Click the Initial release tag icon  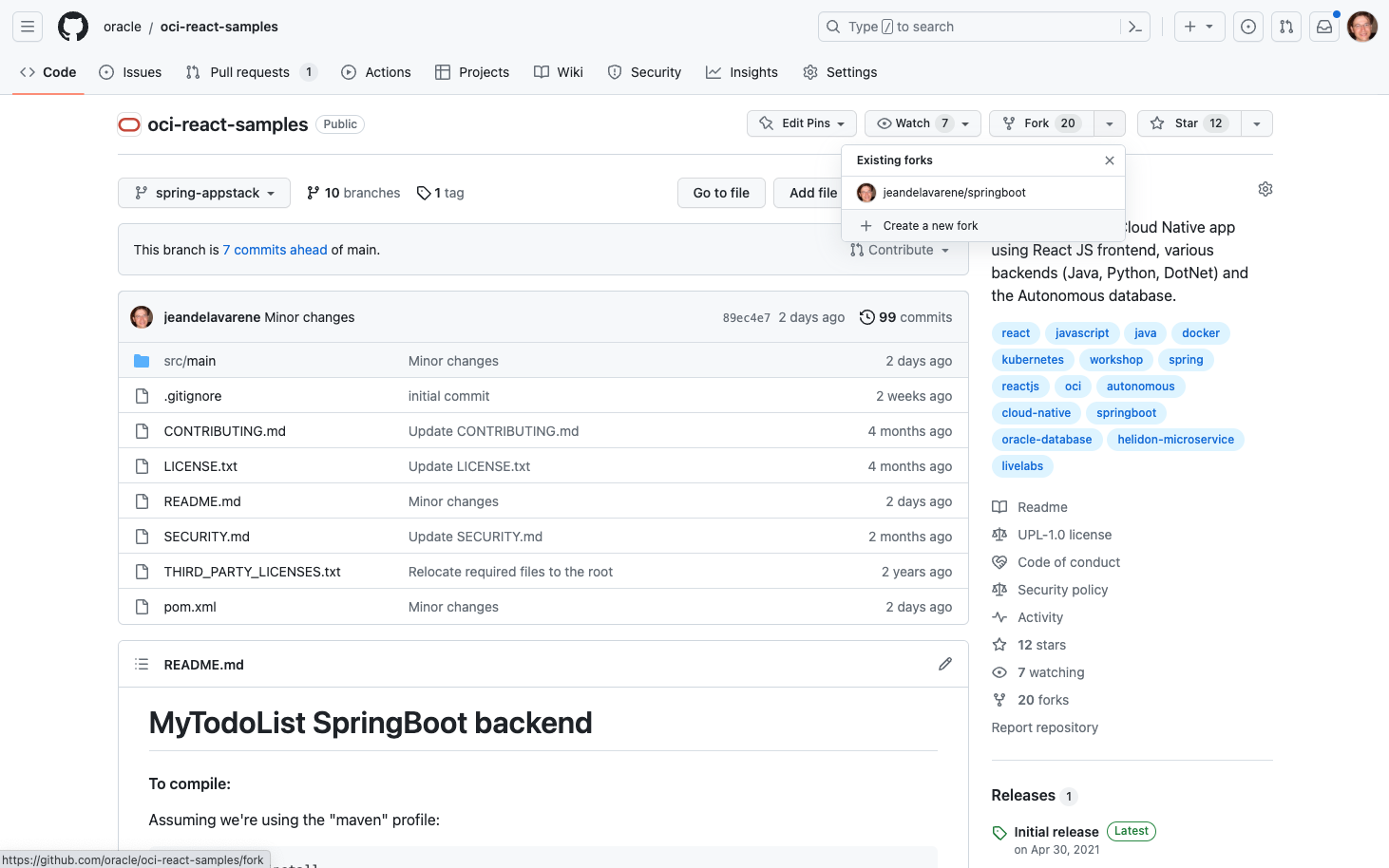999,833
